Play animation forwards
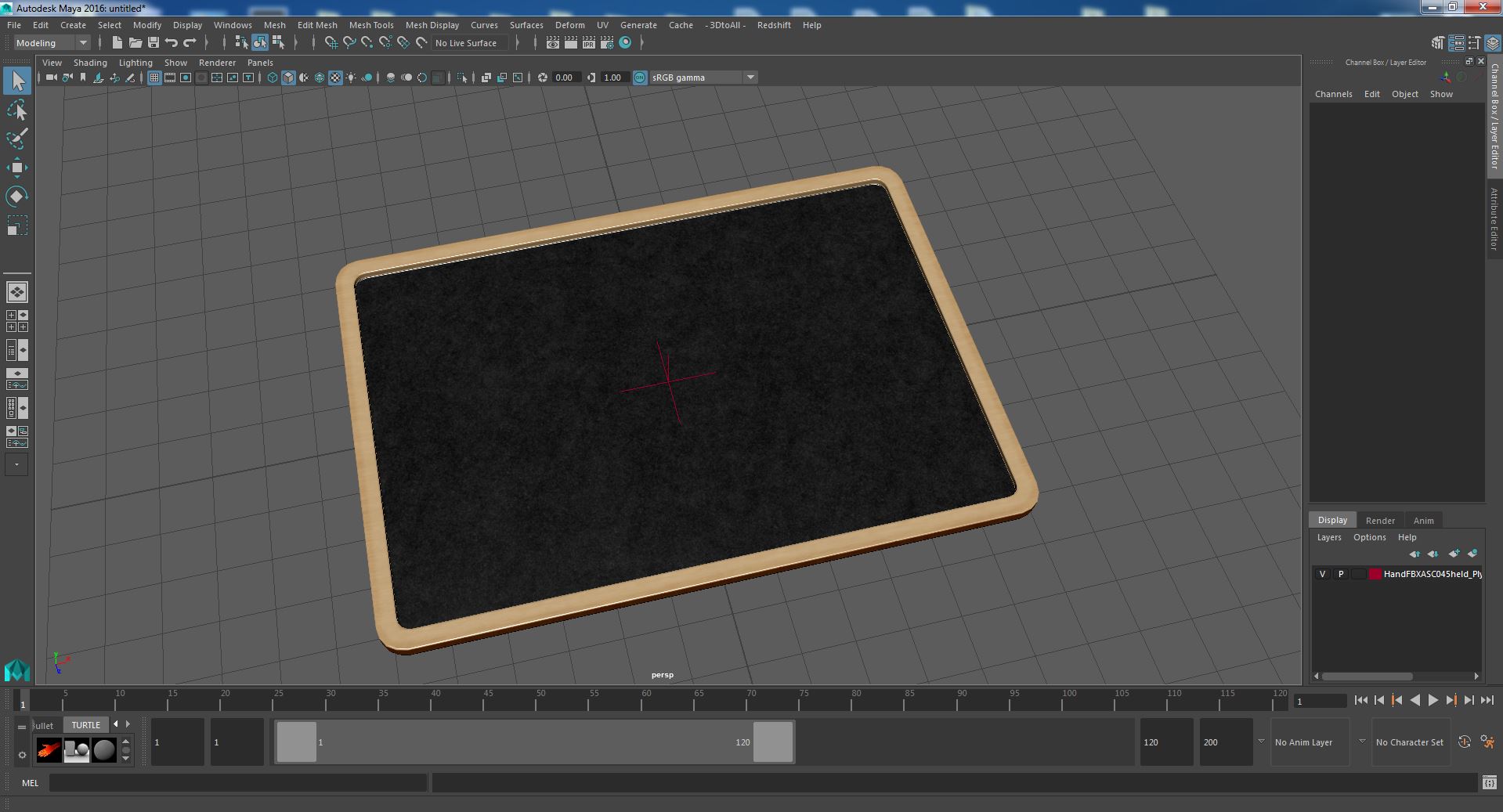The height and width of the screenshot is (812, 1503). click(x=1433, y=701)
